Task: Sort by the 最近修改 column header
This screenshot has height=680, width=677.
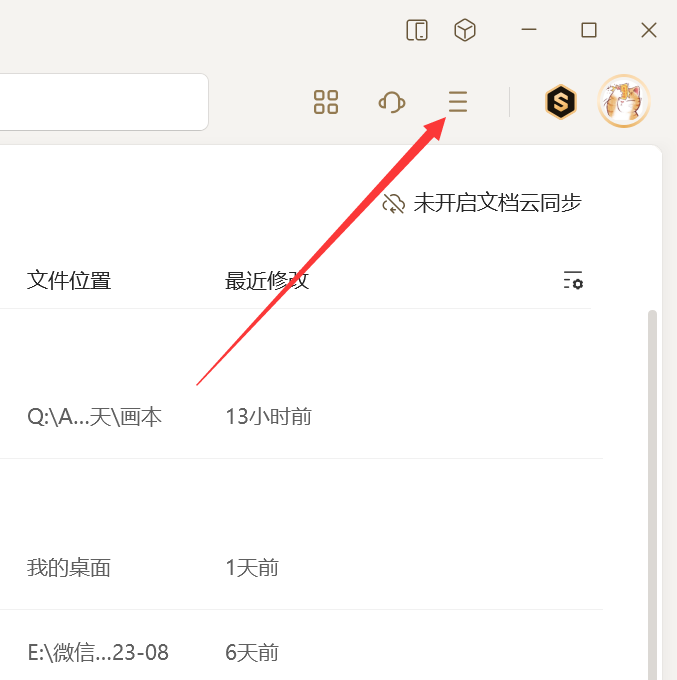Action: pyautogui.click(x=267, y=281)
